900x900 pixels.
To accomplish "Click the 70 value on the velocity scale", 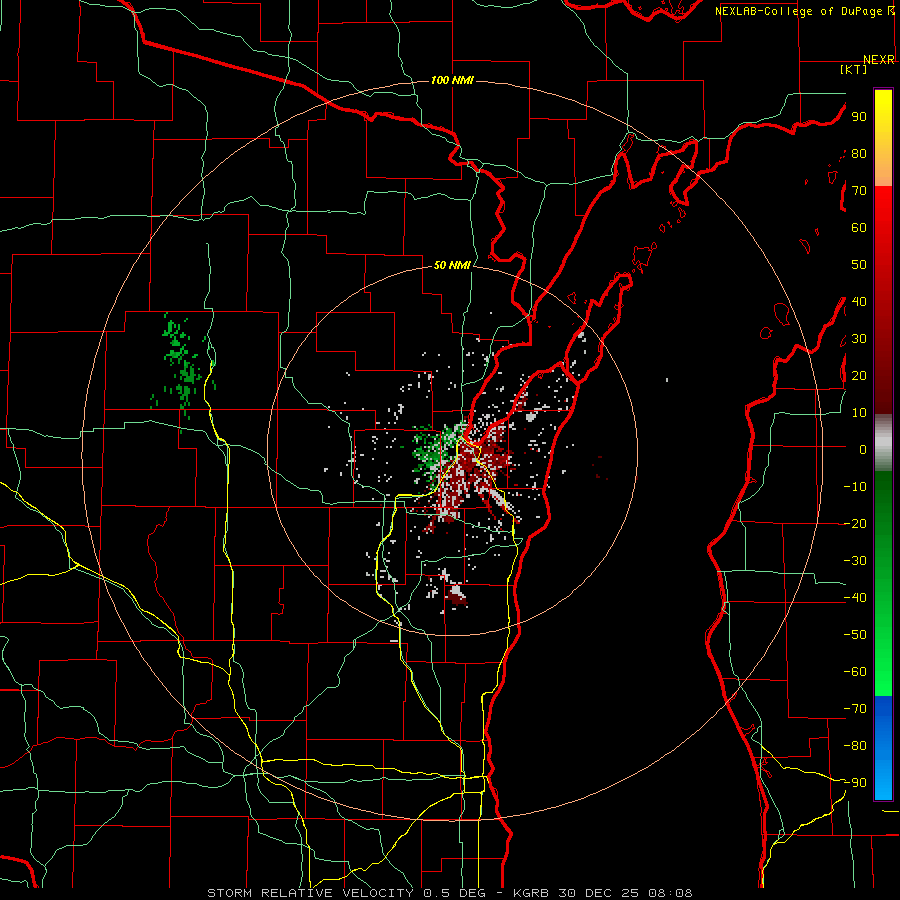I will click(x=859, y=191).
